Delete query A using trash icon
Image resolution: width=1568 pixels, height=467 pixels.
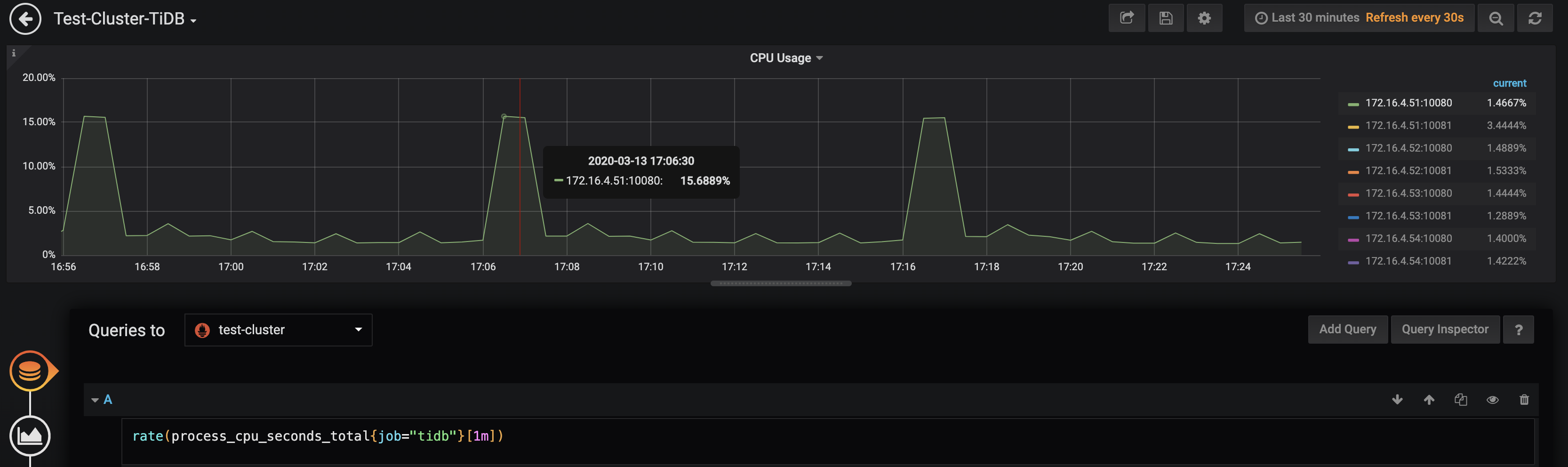tap(1524, 399)
